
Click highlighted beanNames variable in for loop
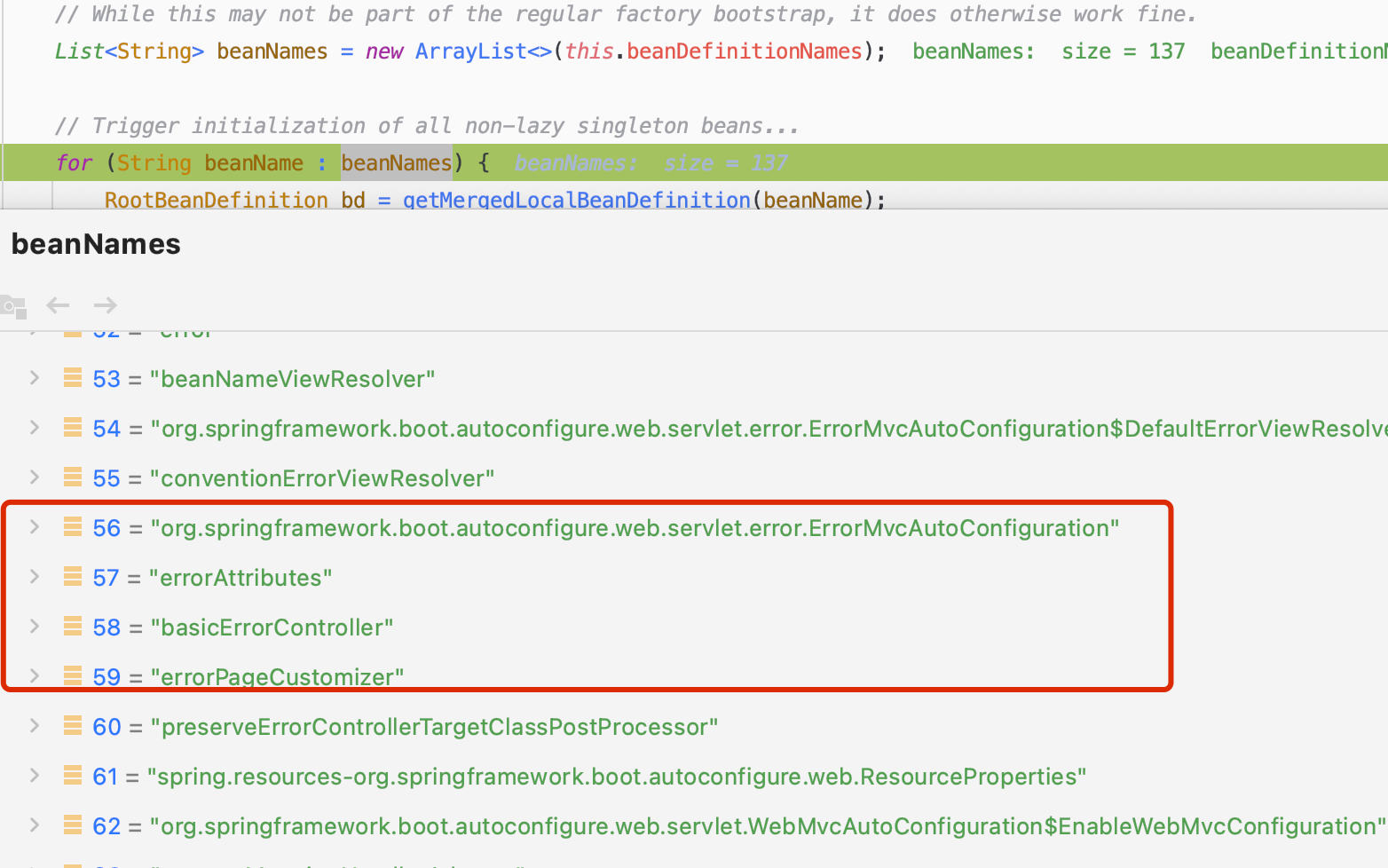[397, 163]
